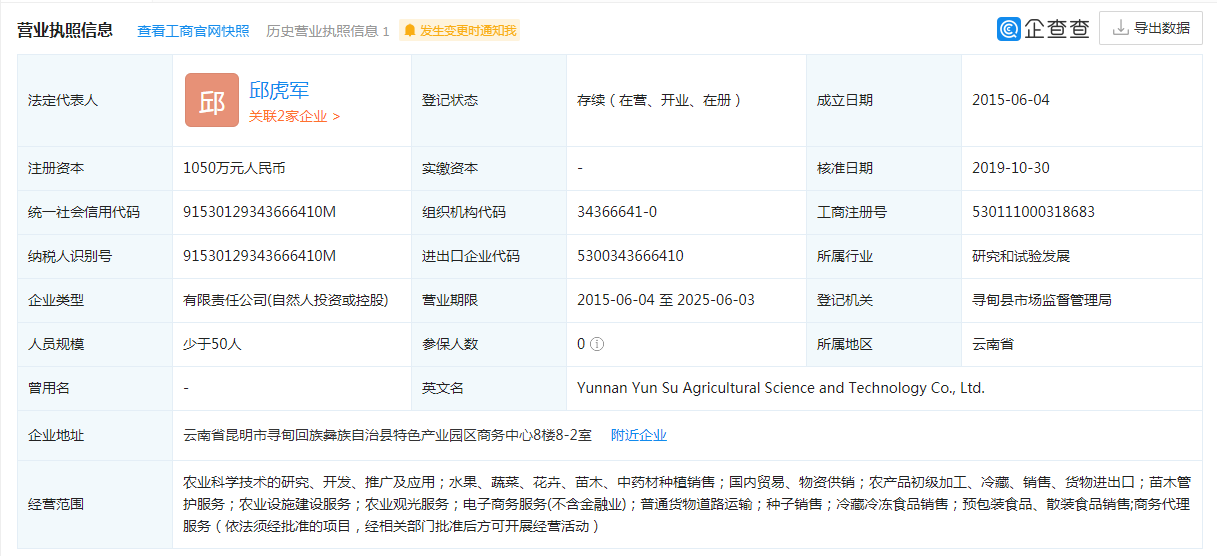Image resolution: width=1217 pixels, height=556 pixels.
Task: Open 关联2家企业 related companies link
Action: pos(294,116)
